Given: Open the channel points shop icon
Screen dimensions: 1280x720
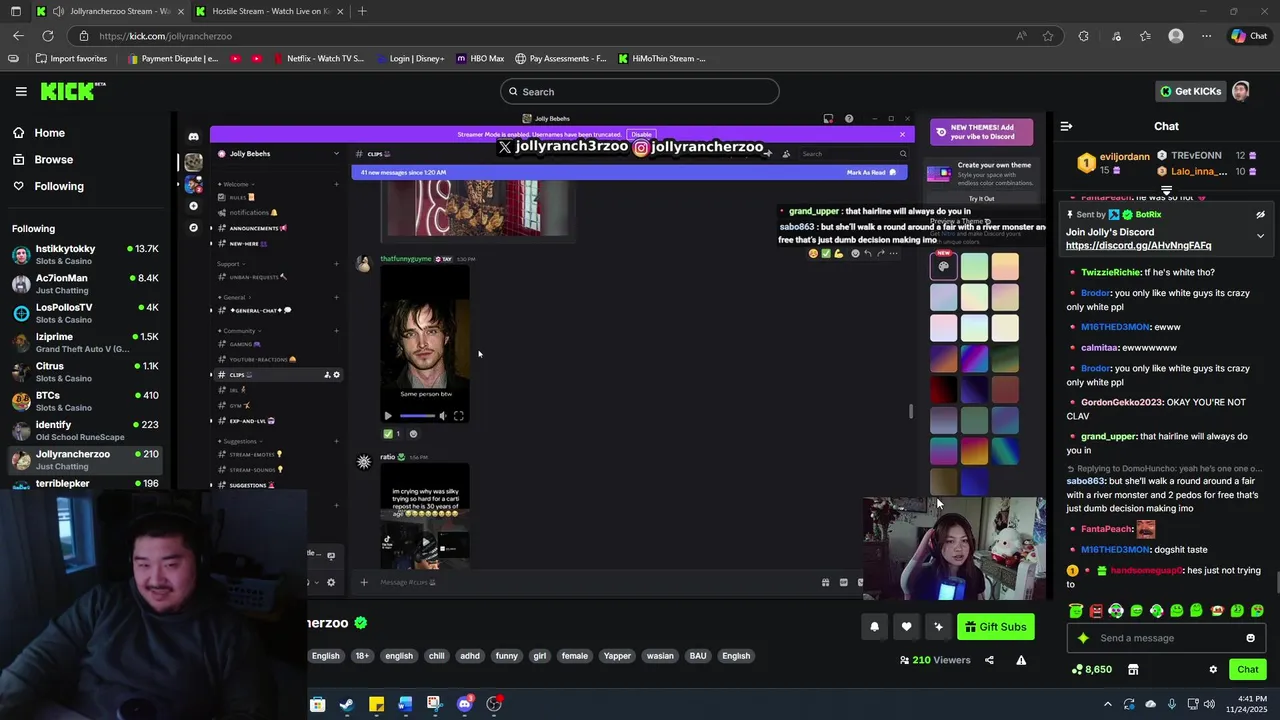Looking at the screenshot, I should [x=1133, y=669].
